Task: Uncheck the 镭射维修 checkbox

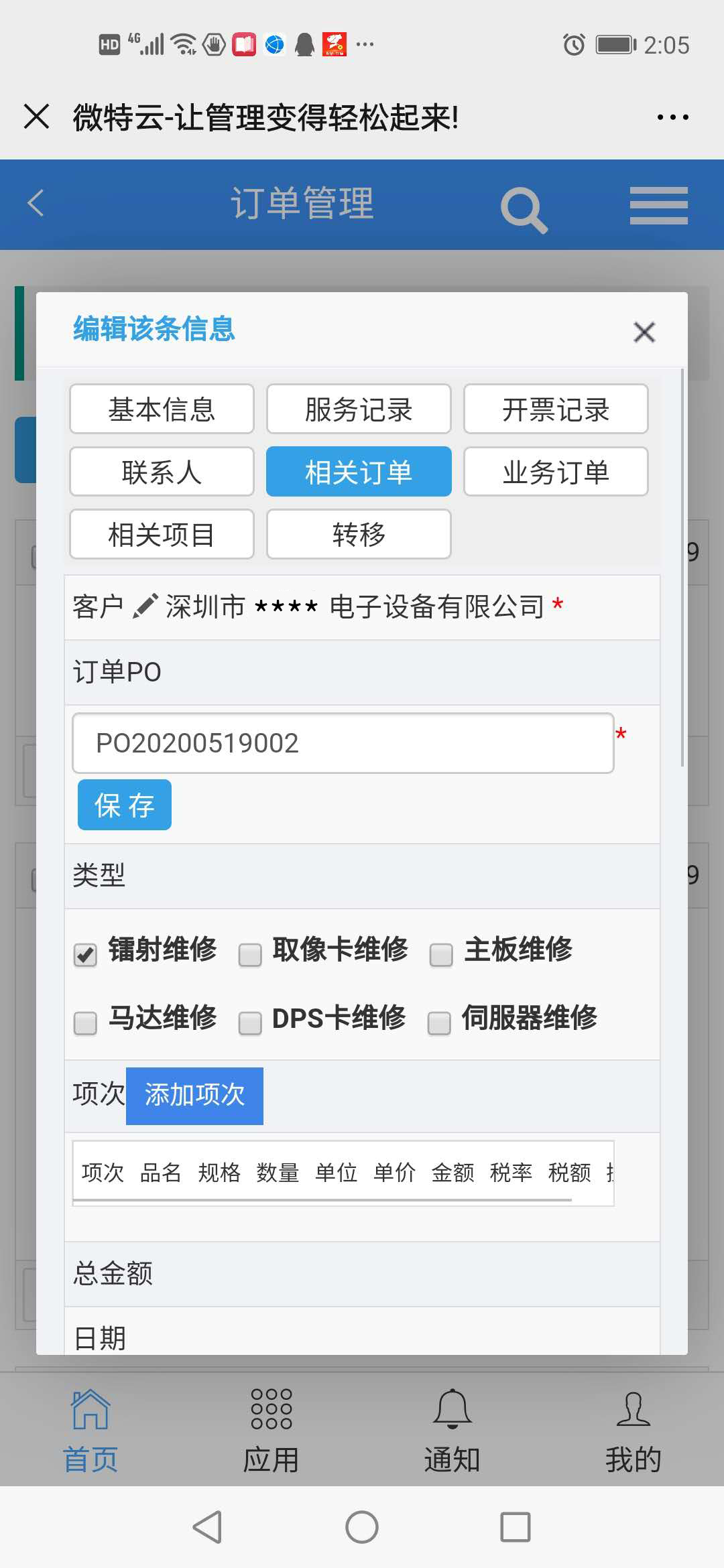Action: (x=85, y=955)
